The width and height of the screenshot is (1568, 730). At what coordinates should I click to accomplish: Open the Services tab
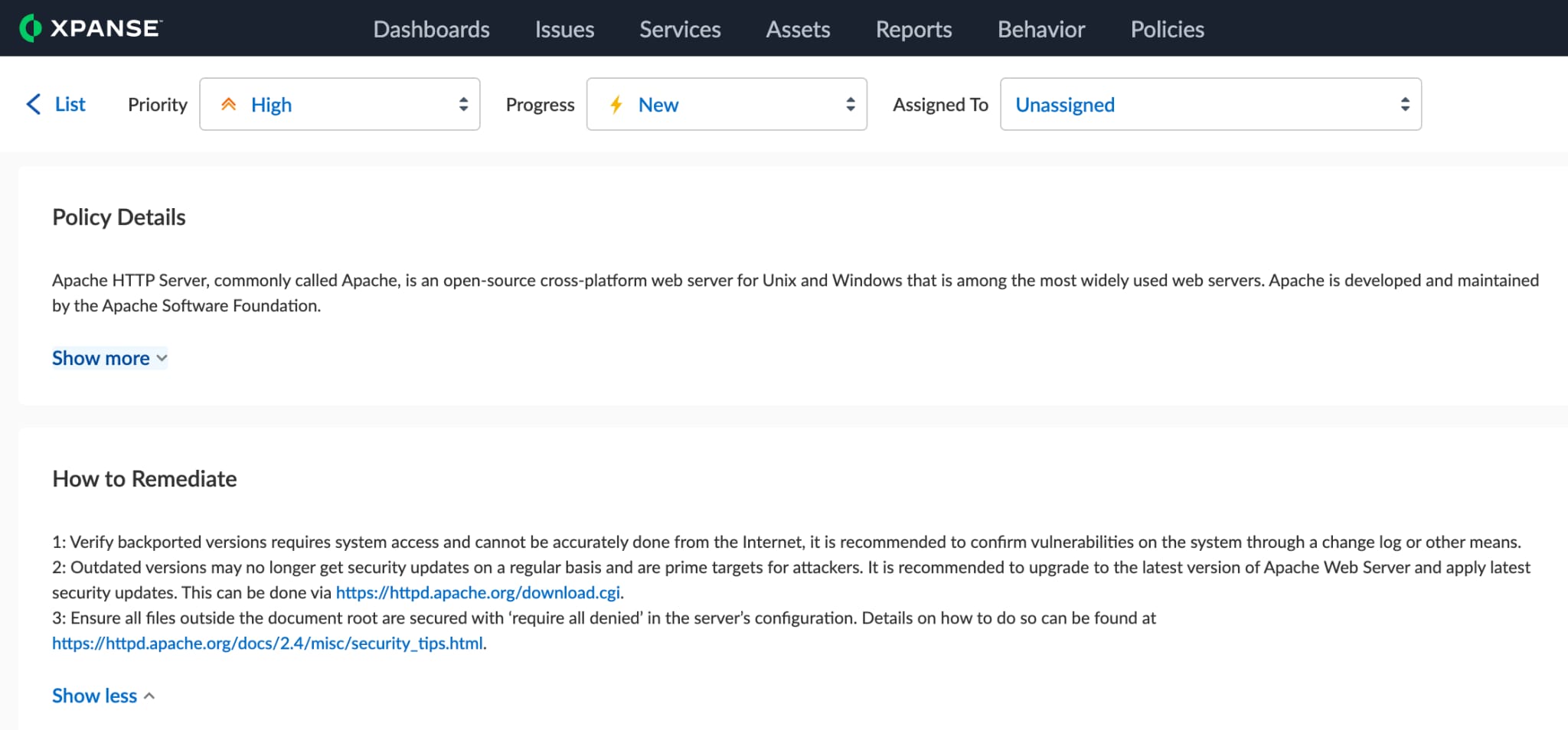point(680,29)
